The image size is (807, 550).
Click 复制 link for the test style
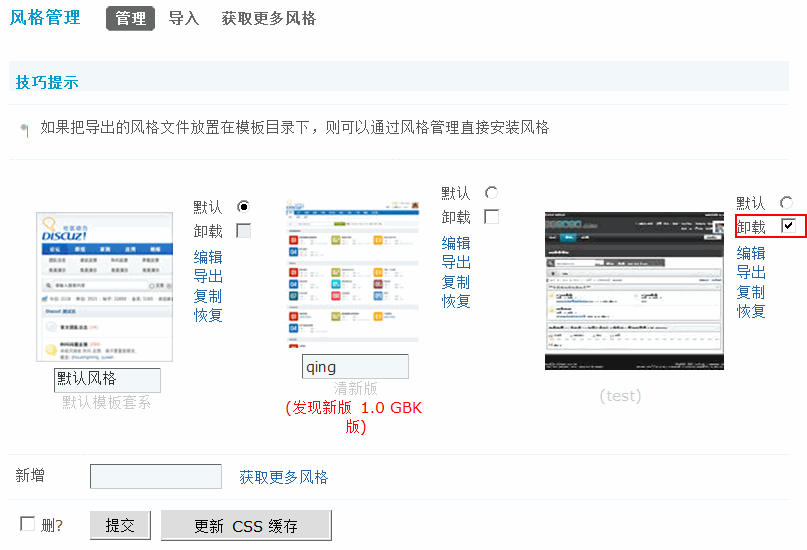tap(751, 292)
